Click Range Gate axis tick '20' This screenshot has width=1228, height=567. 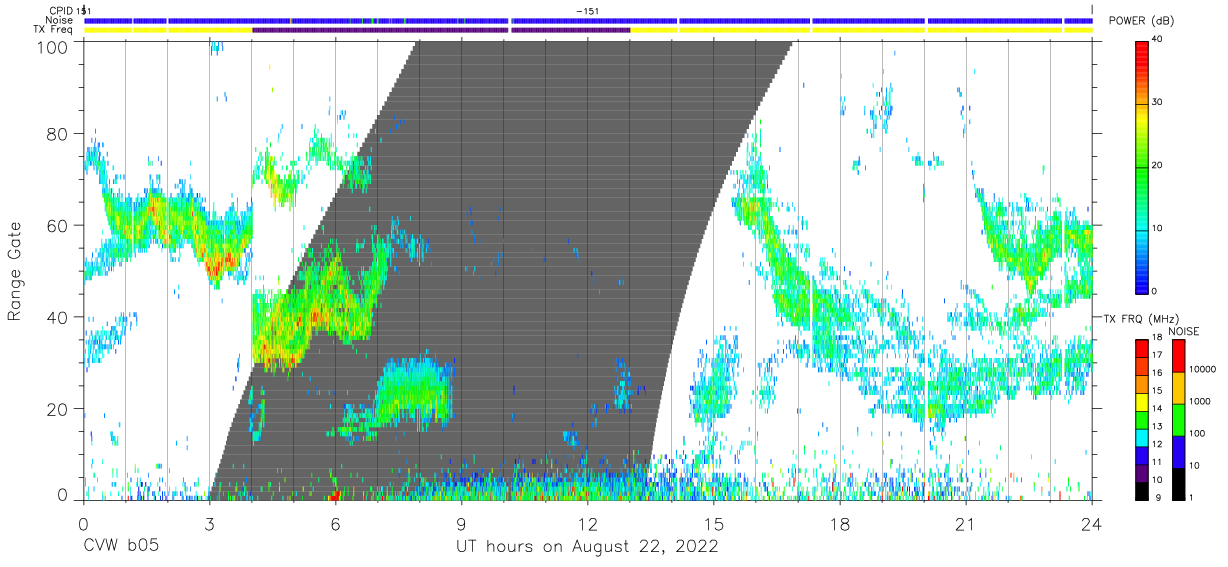58,409
